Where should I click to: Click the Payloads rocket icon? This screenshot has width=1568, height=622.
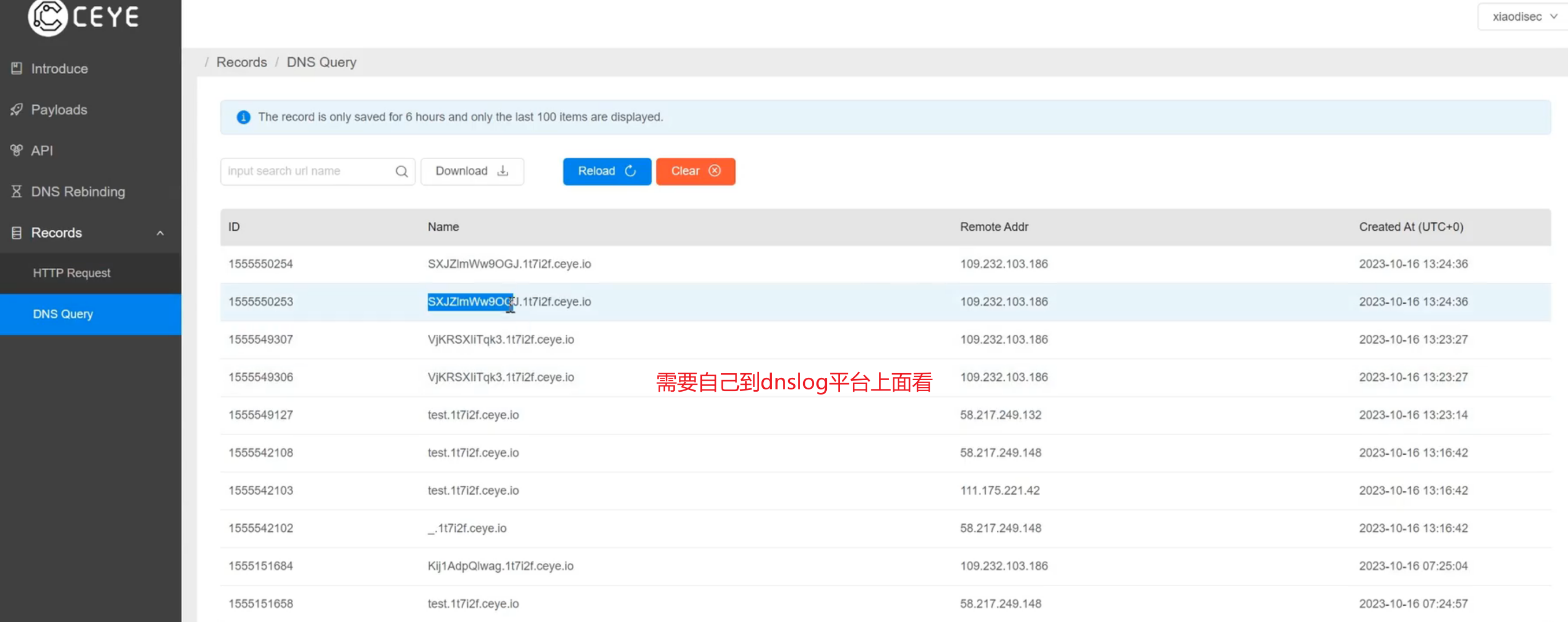click(x=16, y=110)
